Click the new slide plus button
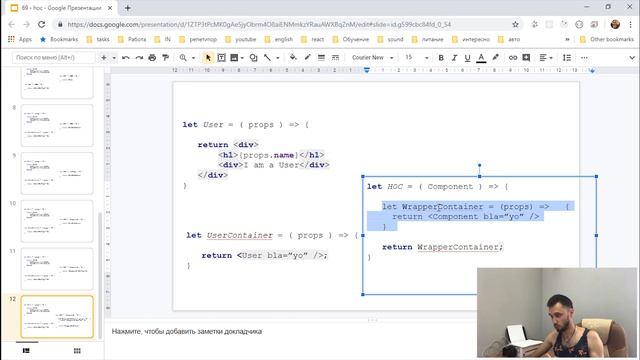Screen dimensions: 640x360 click(104, 58)
